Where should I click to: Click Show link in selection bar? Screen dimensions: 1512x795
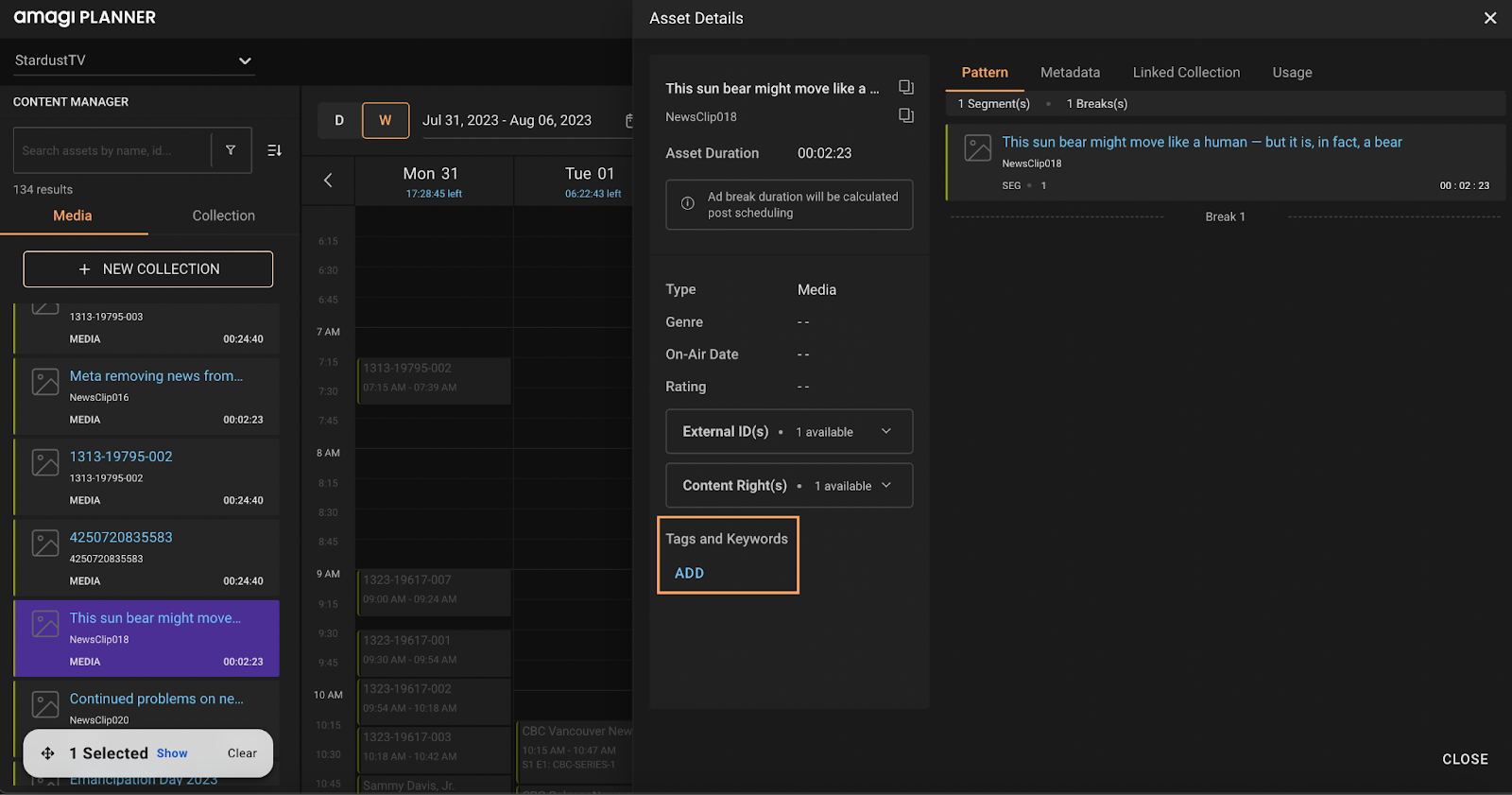coord(172,753)
